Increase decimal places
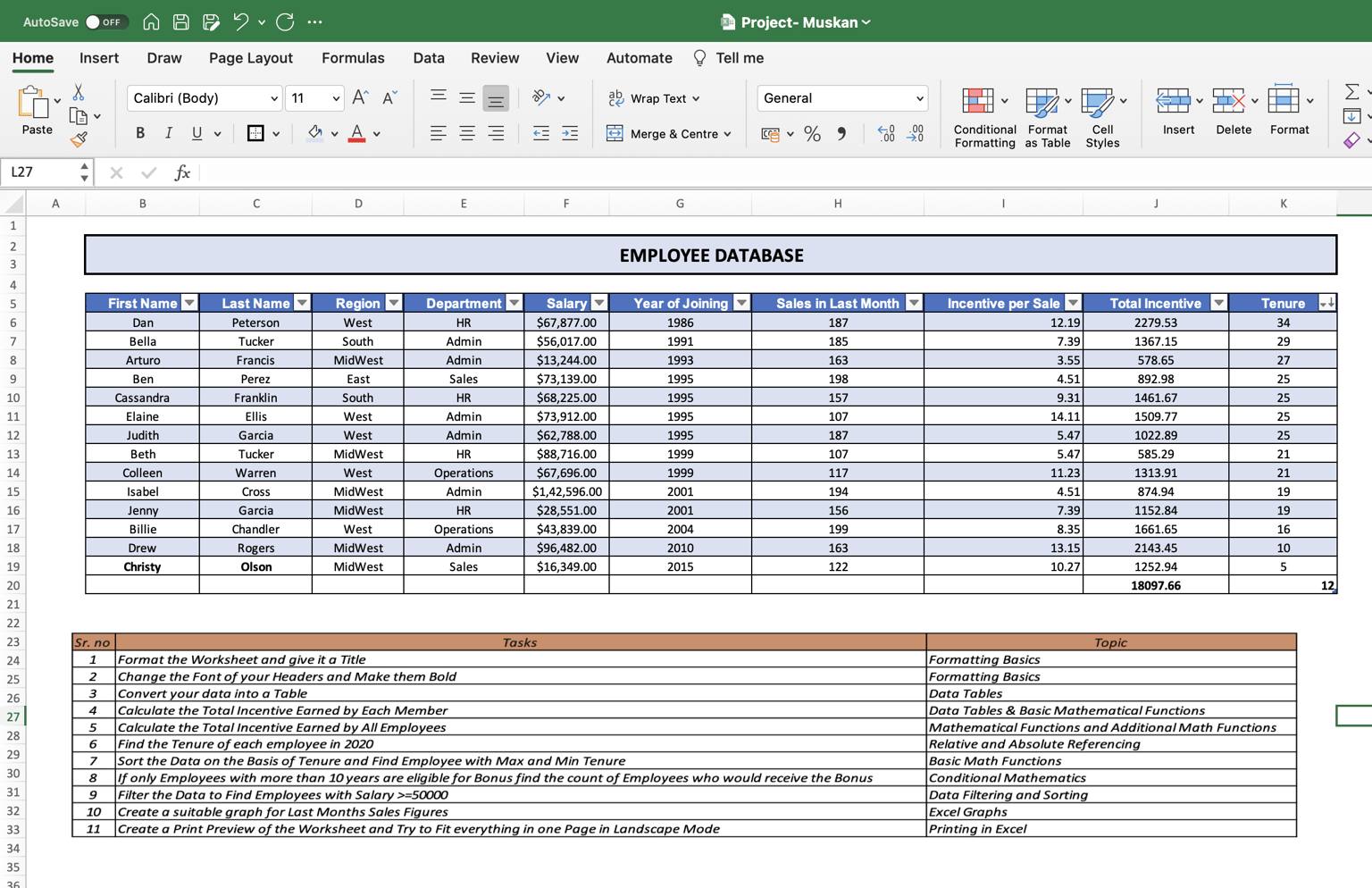 tap(886, 134)
